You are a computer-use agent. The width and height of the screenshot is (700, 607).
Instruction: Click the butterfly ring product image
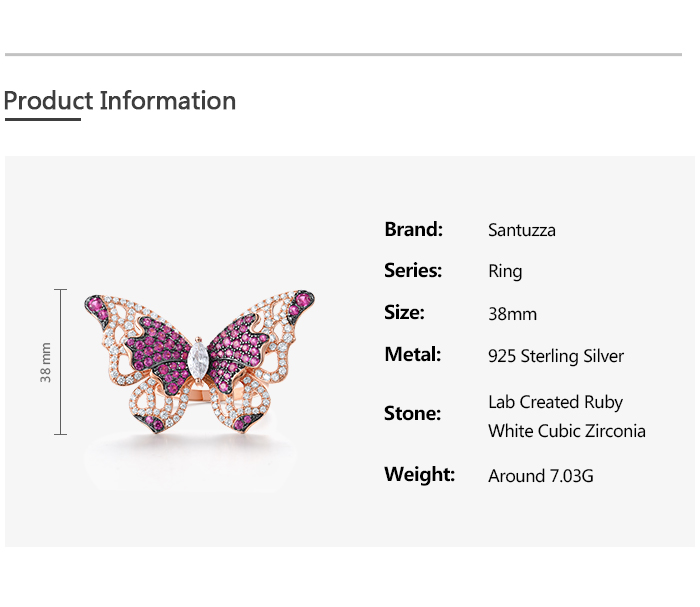tap(199, 360)
